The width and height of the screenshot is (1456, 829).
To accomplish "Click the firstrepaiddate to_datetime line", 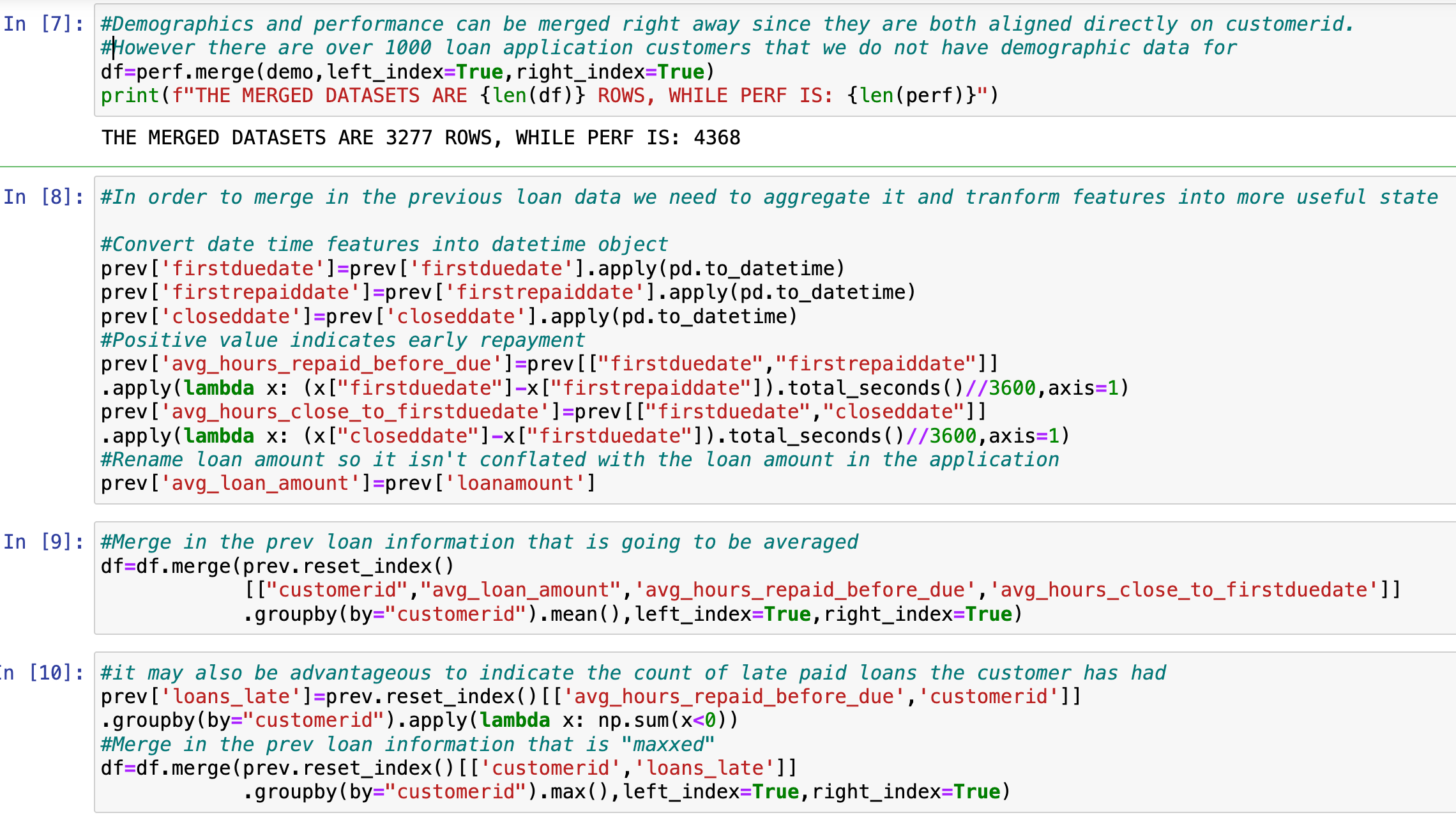I will (x=508, y=293).
